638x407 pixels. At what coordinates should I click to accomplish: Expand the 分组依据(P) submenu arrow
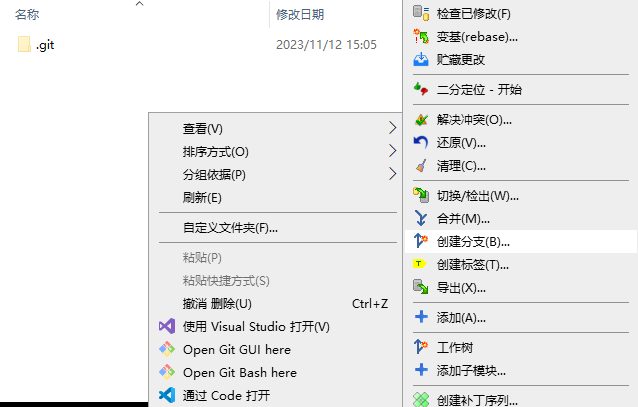(392, 174)
